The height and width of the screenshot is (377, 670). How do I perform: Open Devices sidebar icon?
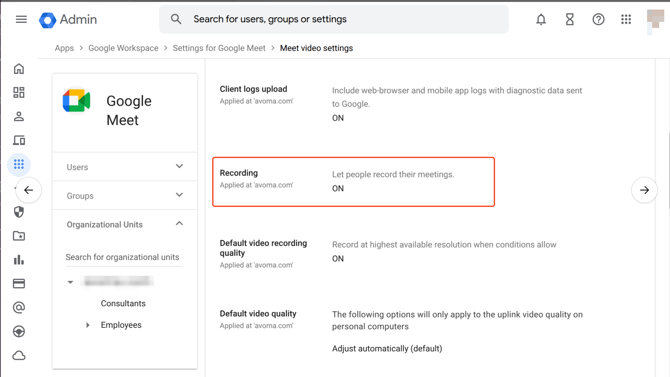(19, 140)
